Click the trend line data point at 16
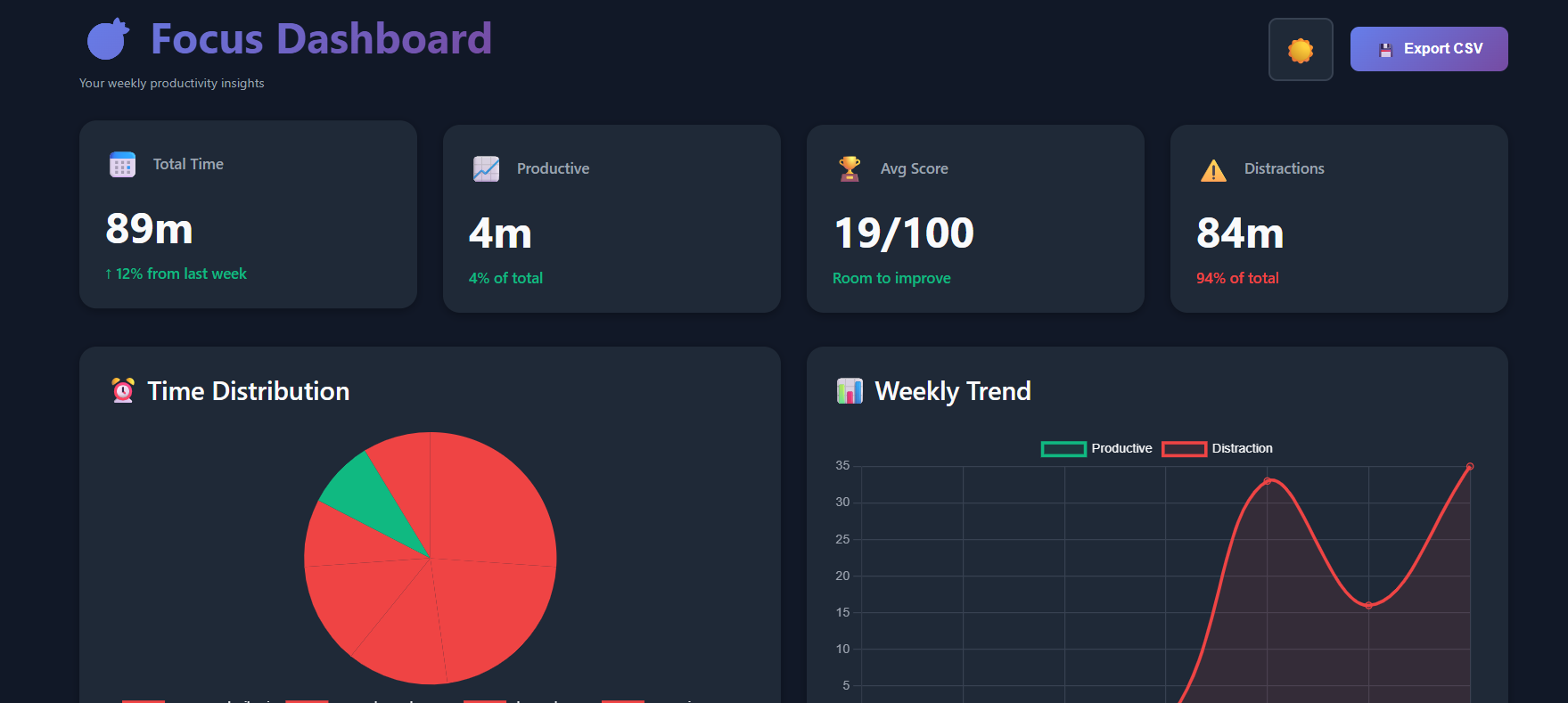1568x703 pixels. coord(1368,606)
